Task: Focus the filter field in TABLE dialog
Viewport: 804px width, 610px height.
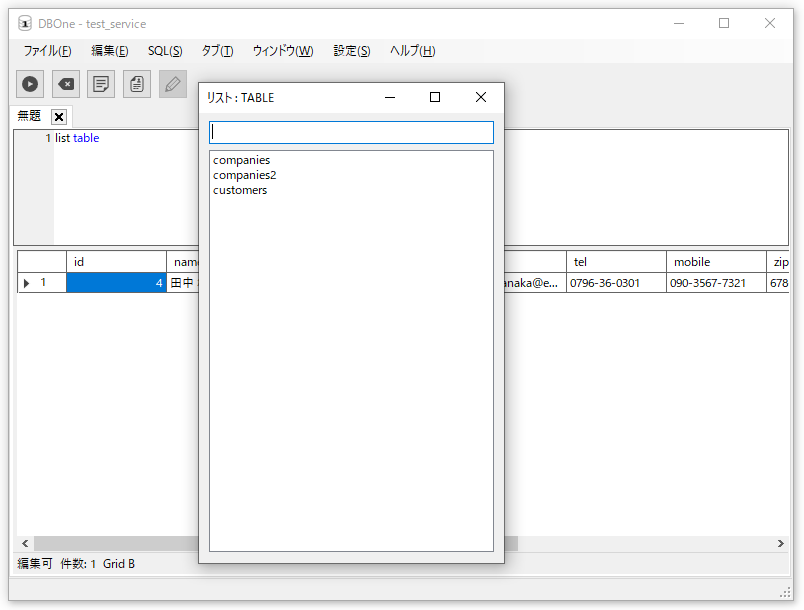Action: coord(351,132)
